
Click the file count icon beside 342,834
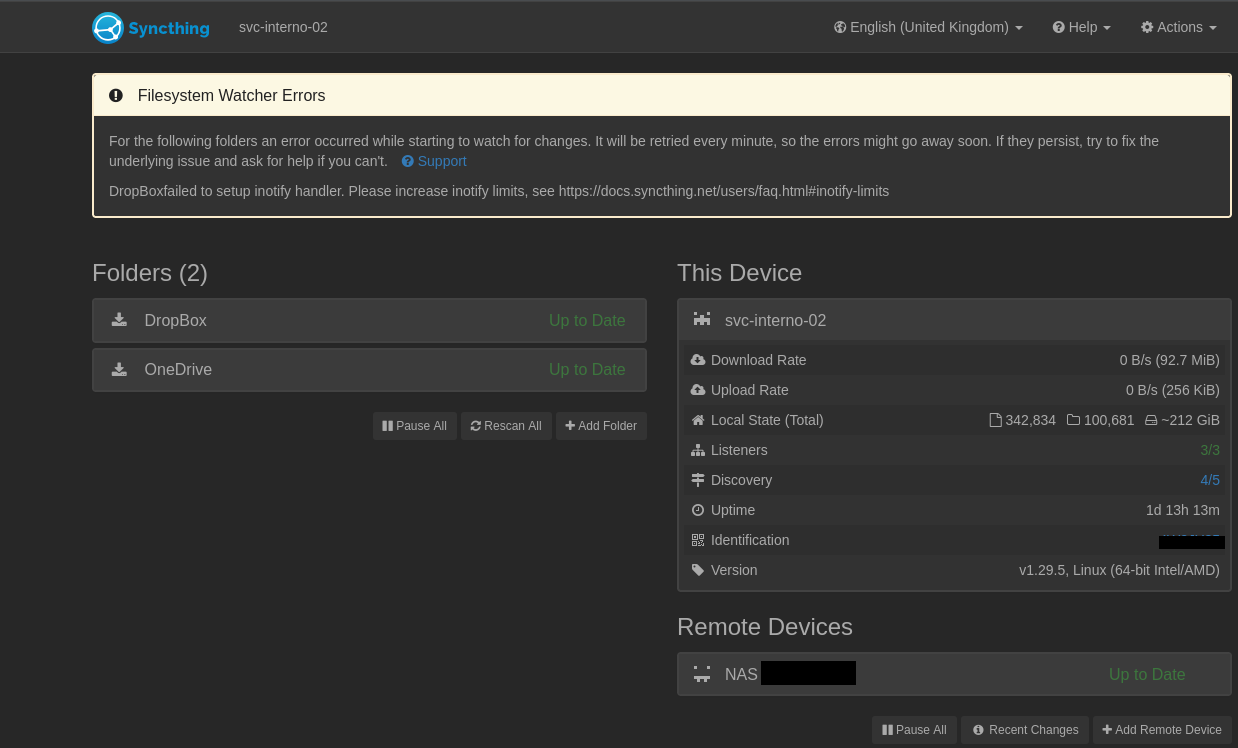995,420
